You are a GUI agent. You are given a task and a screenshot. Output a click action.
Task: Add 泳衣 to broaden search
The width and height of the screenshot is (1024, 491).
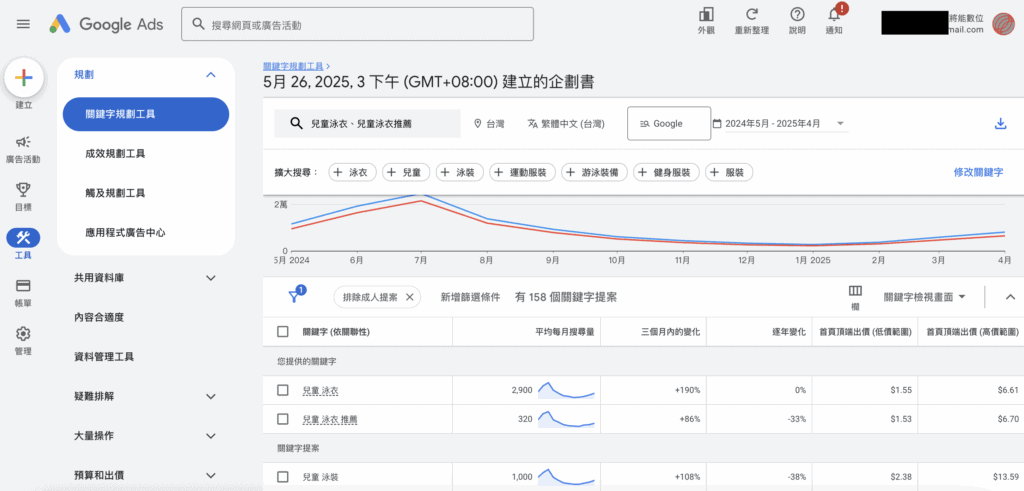355,172
